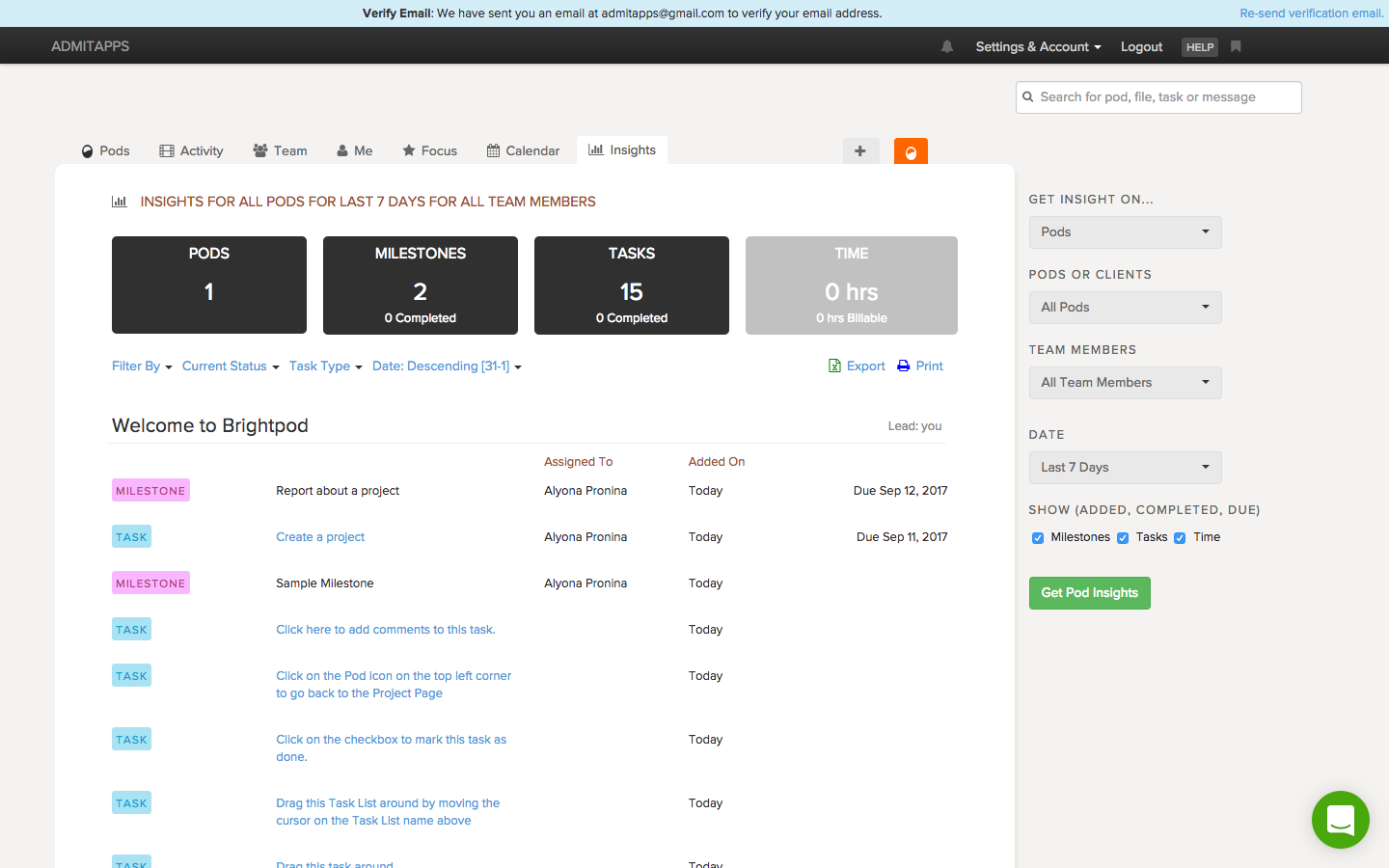The width and height of the screenshot is (1389, 868).
Task: Click the orange pod icon button
Action: [x=911, y=151]
